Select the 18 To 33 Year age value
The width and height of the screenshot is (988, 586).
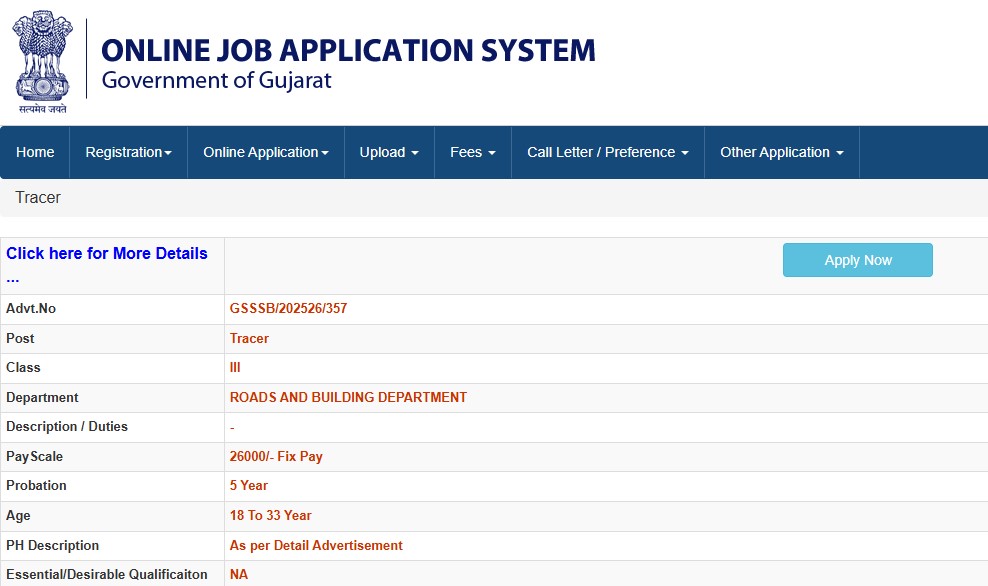coord(269,515)
